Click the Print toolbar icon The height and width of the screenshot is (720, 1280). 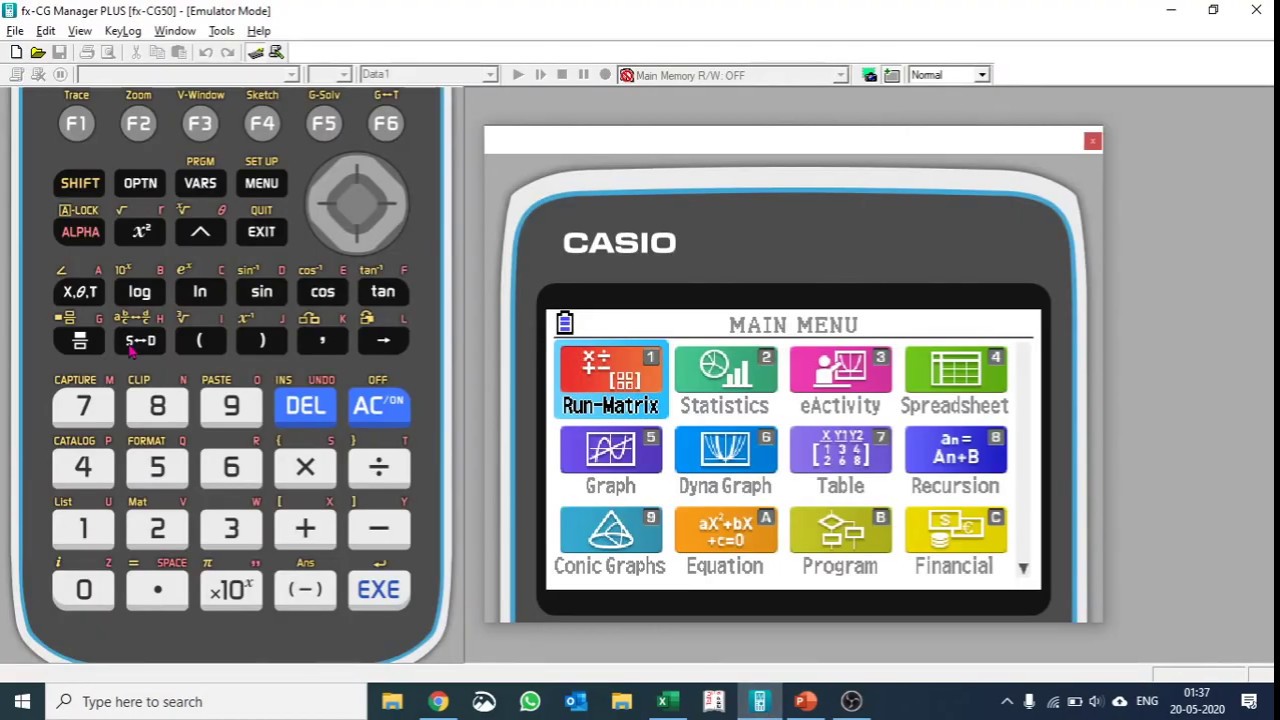[x=87, y=52]
